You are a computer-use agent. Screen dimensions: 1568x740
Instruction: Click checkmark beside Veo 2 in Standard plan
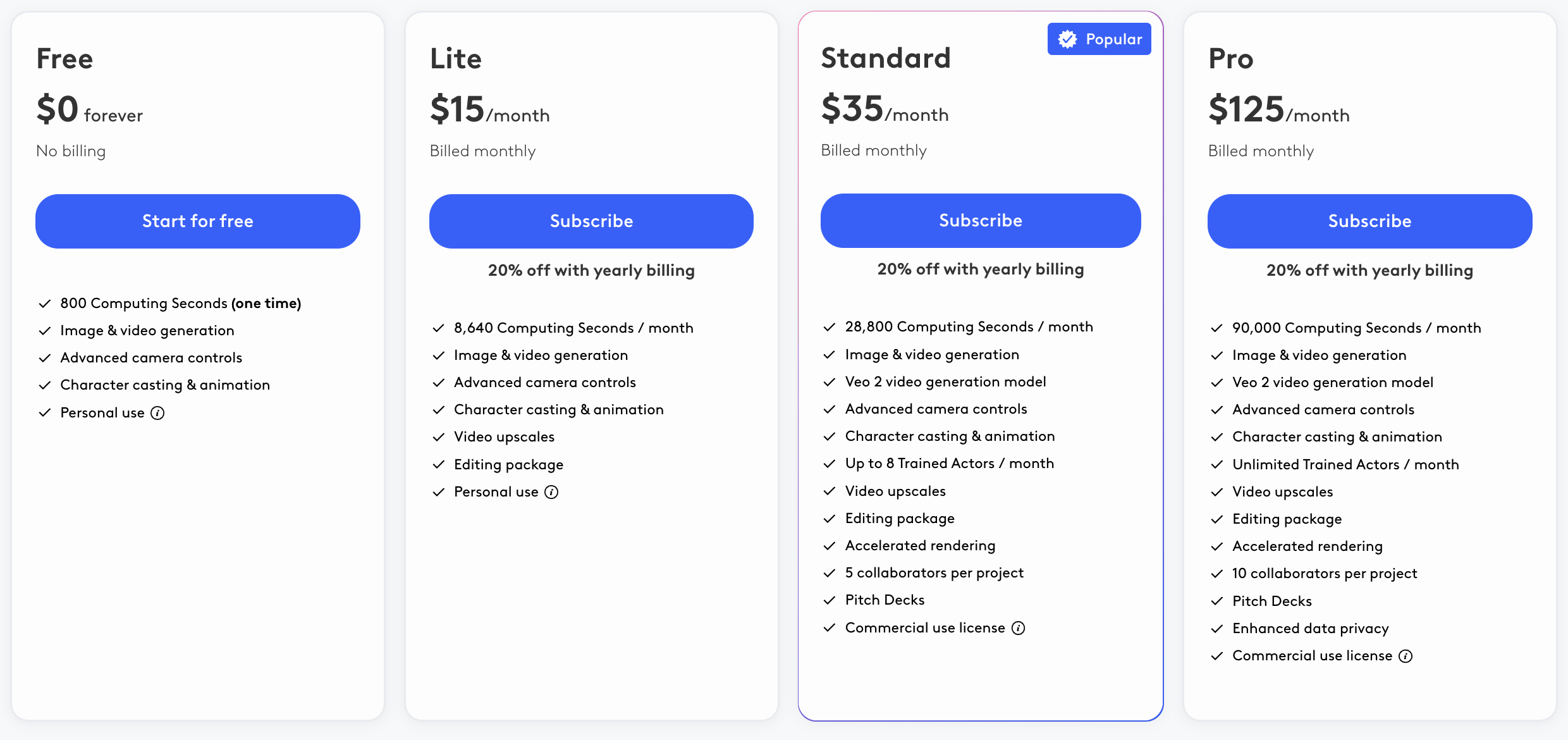830,382
